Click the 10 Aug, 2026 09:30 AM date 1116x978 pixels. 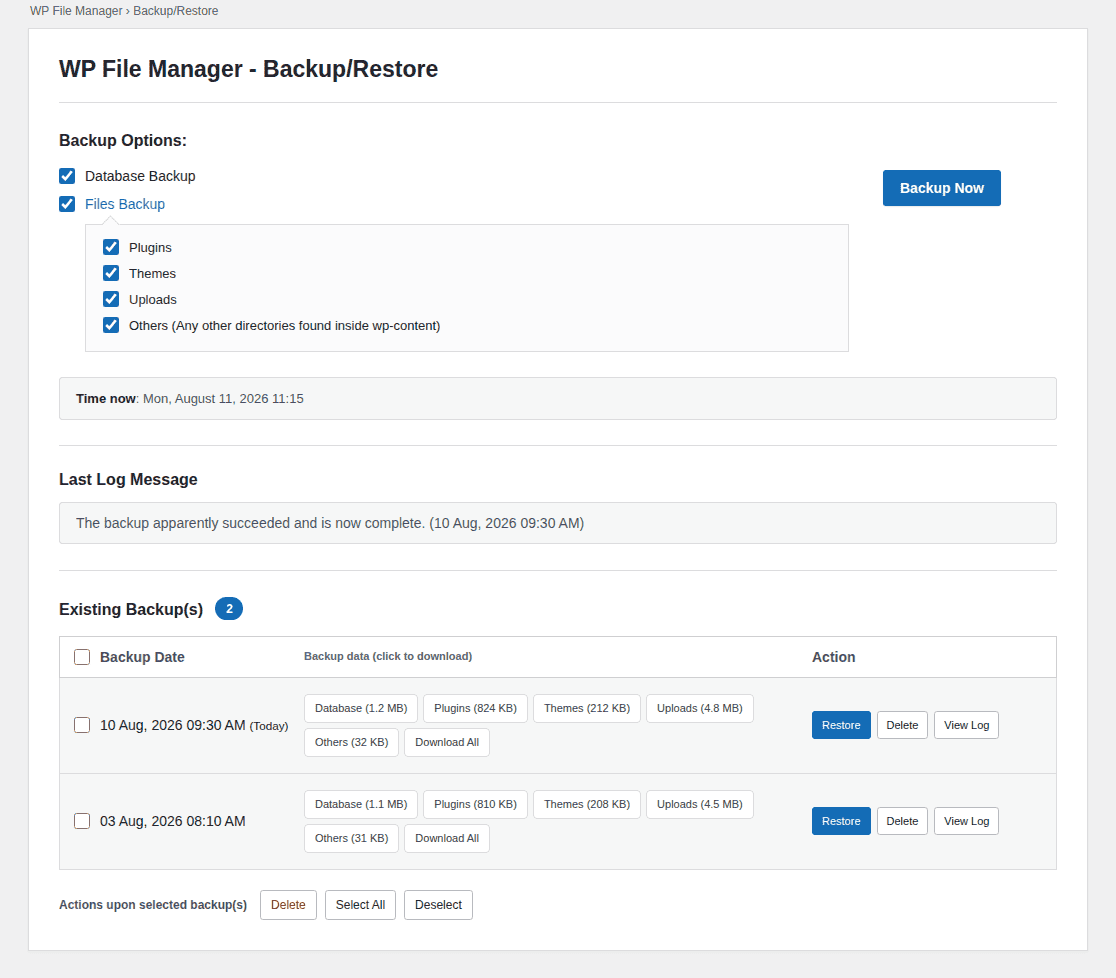click(172, 725)
